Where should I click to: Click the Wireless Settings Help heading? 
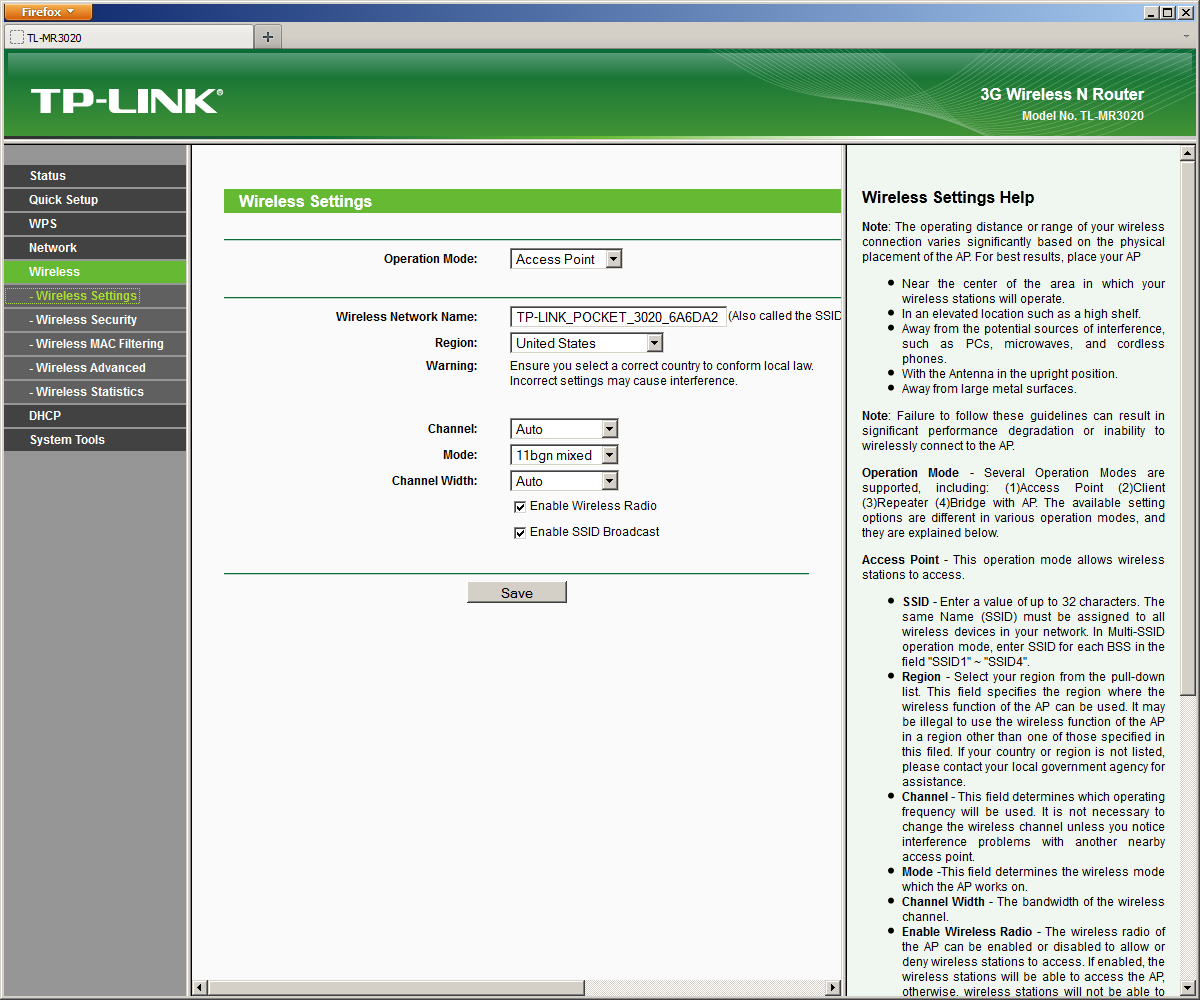[x=948, y=198]
